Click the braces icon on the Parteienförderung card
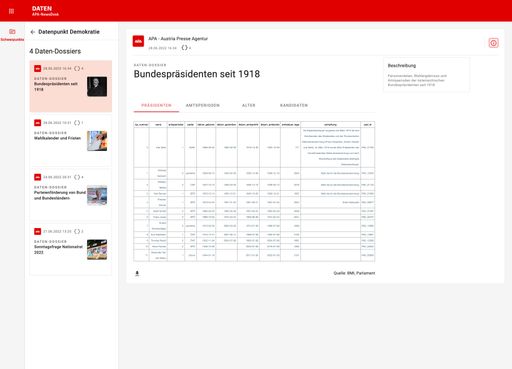Screen dimensions: 512x369 tap(77, 177)
